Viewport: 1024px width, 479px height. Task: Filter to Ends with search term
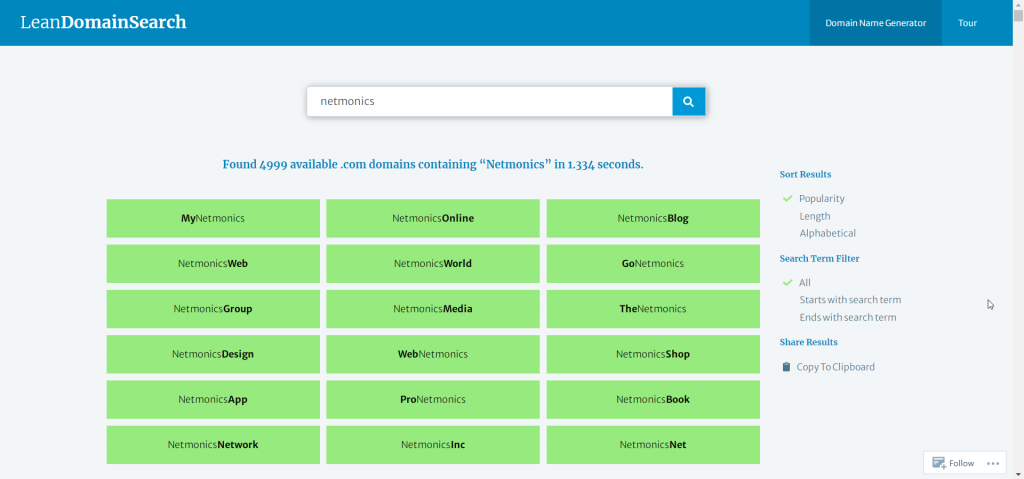coord(848,318)
